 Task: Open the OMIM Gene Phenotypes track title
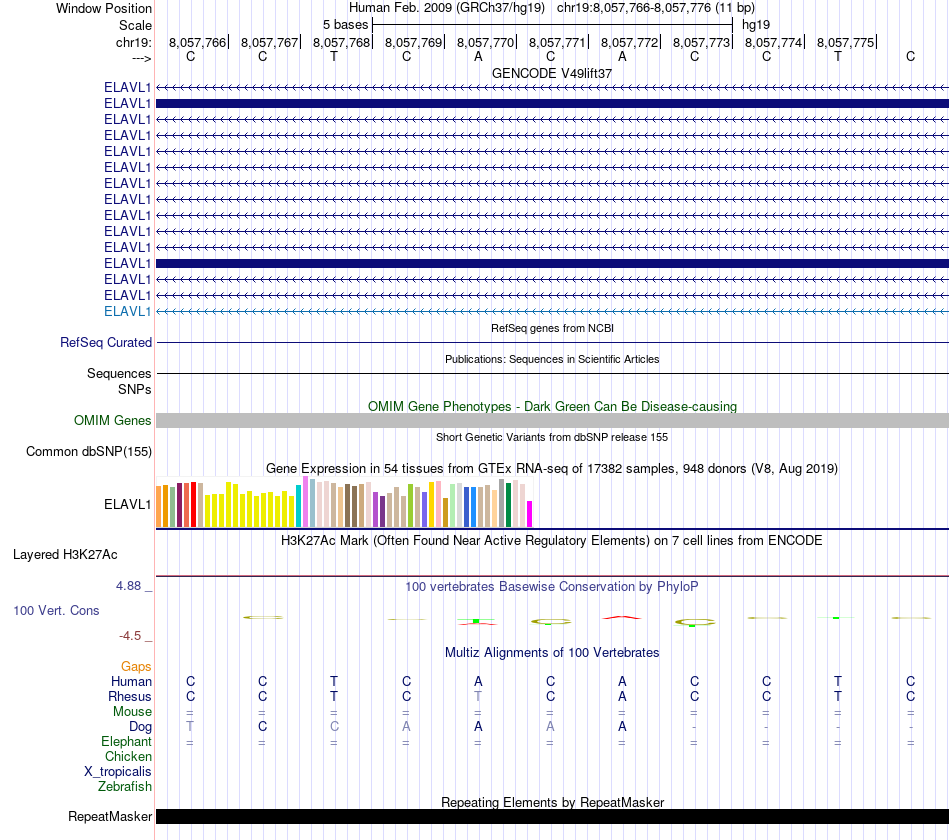click(552, 406)
